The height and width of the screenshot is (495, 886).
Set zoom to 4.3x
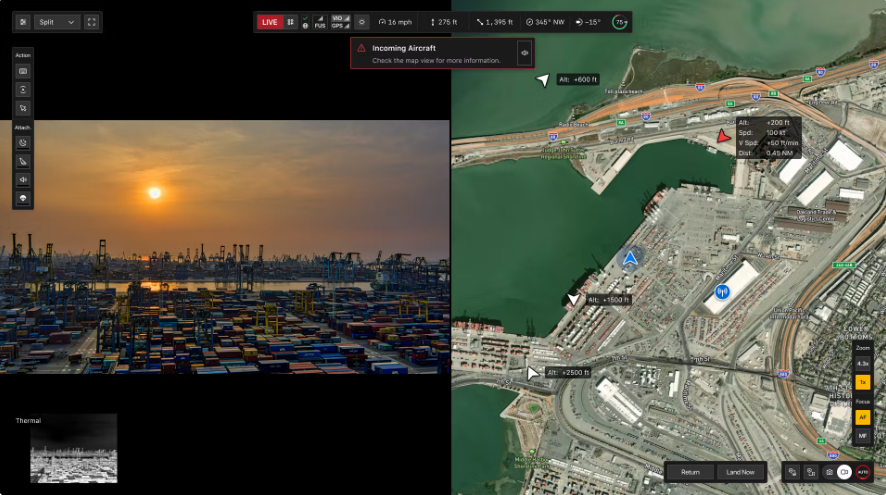pos(862,363)
